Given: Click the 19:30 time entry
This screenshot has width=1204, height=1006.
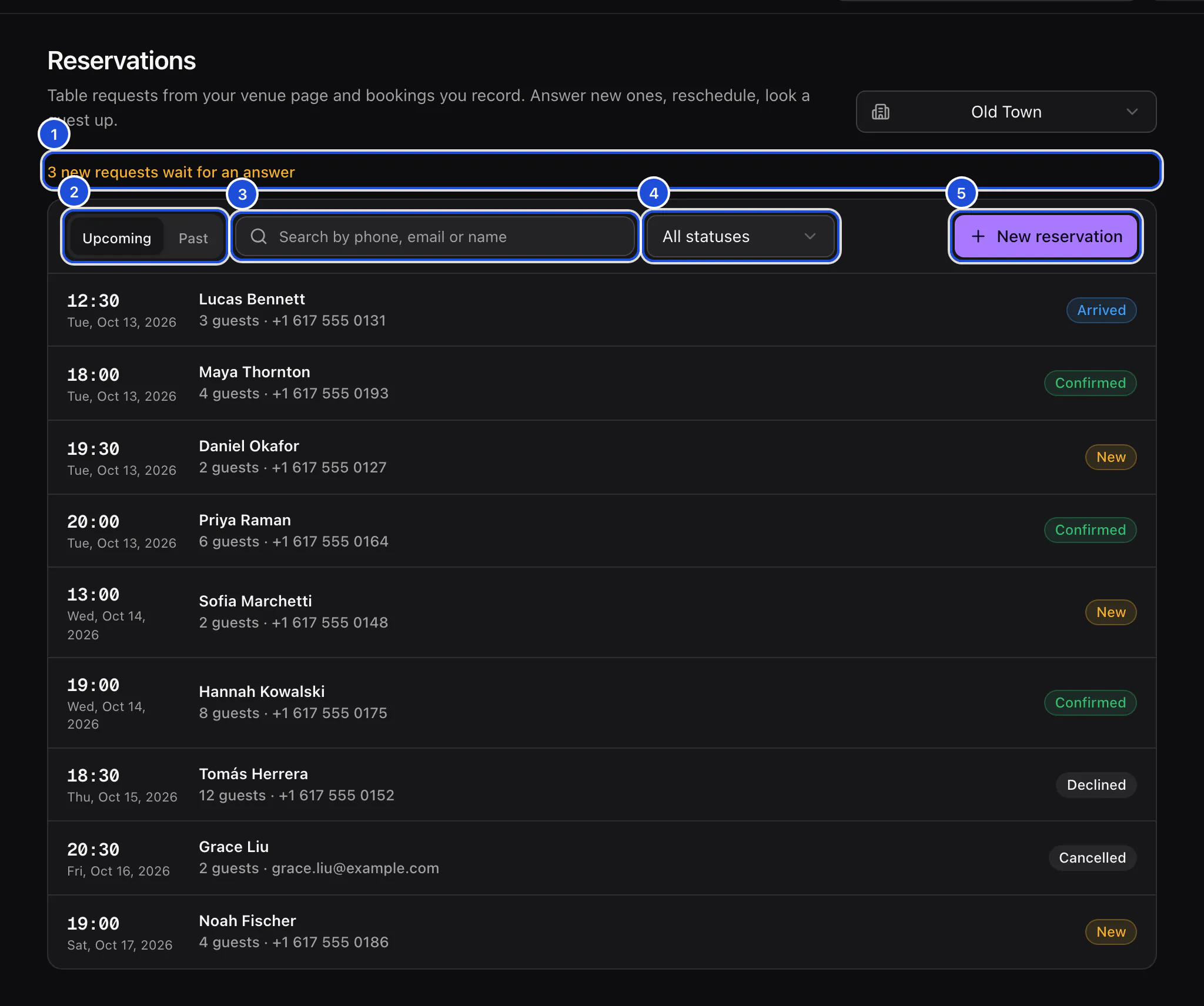Looking at the screenshot, I should pos(93,449).
